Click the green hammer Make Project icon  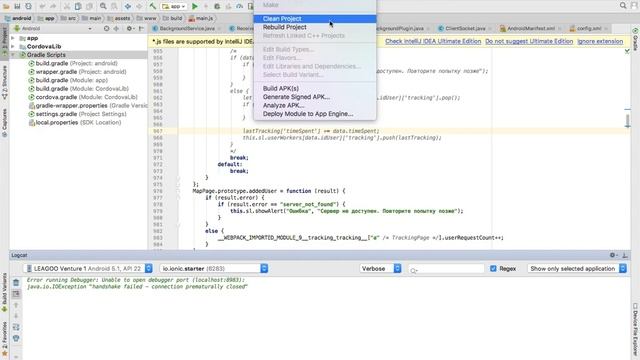[152, 6]
